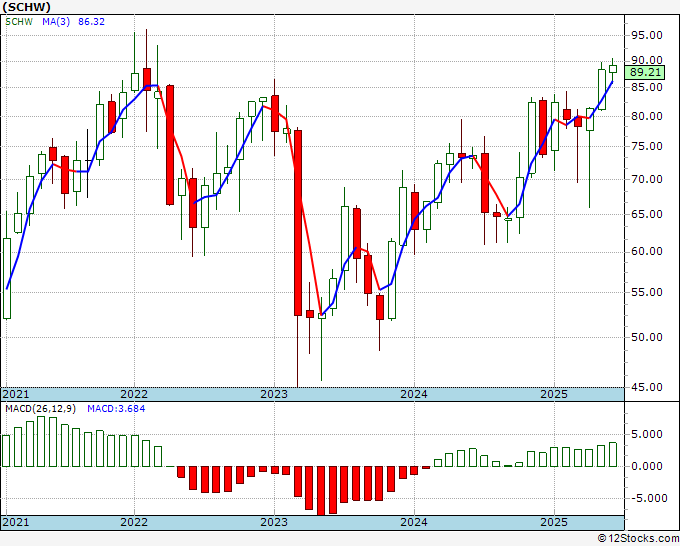Open the 12Stocks.com copyright link
680x546 pixels.
pos(638,539)
